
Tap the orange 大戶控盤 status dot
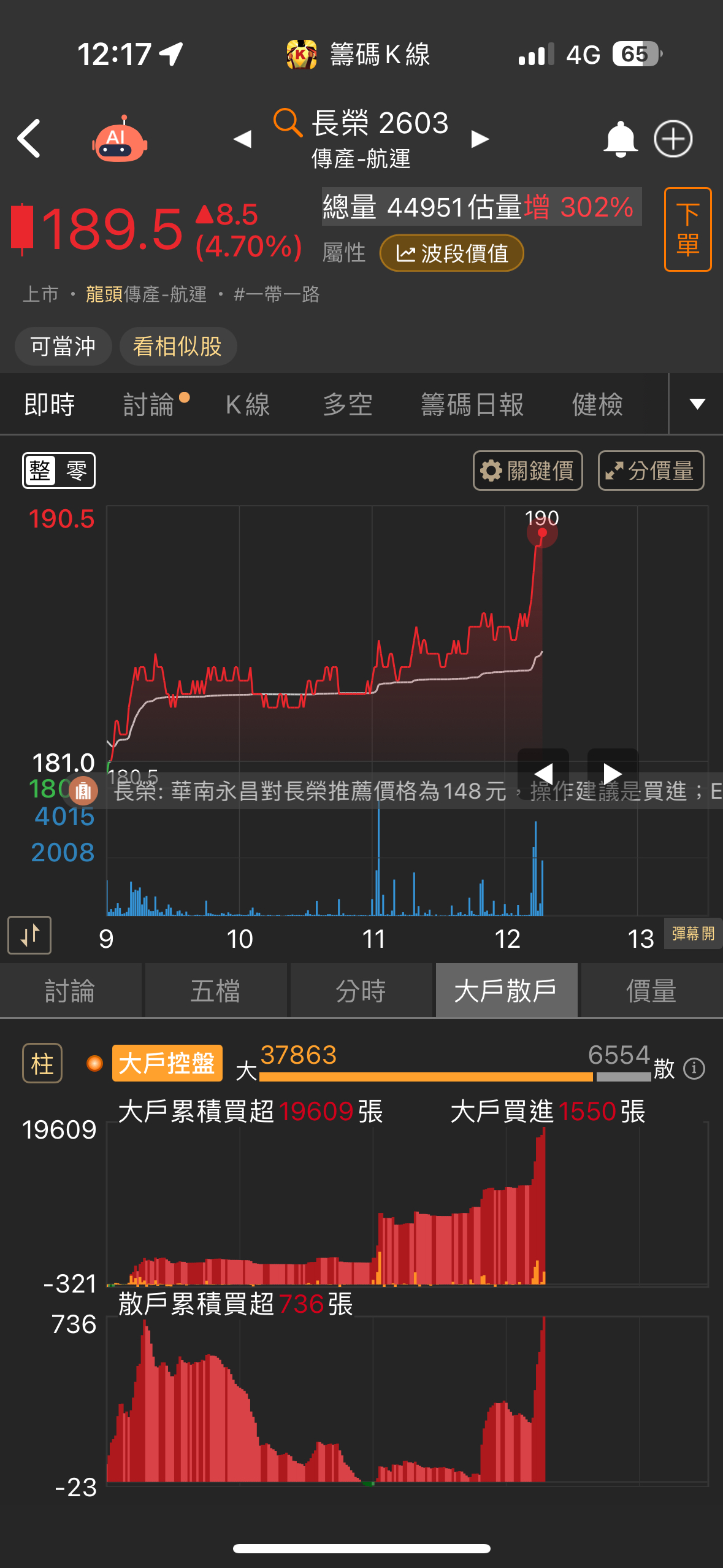pos(95,1063)
